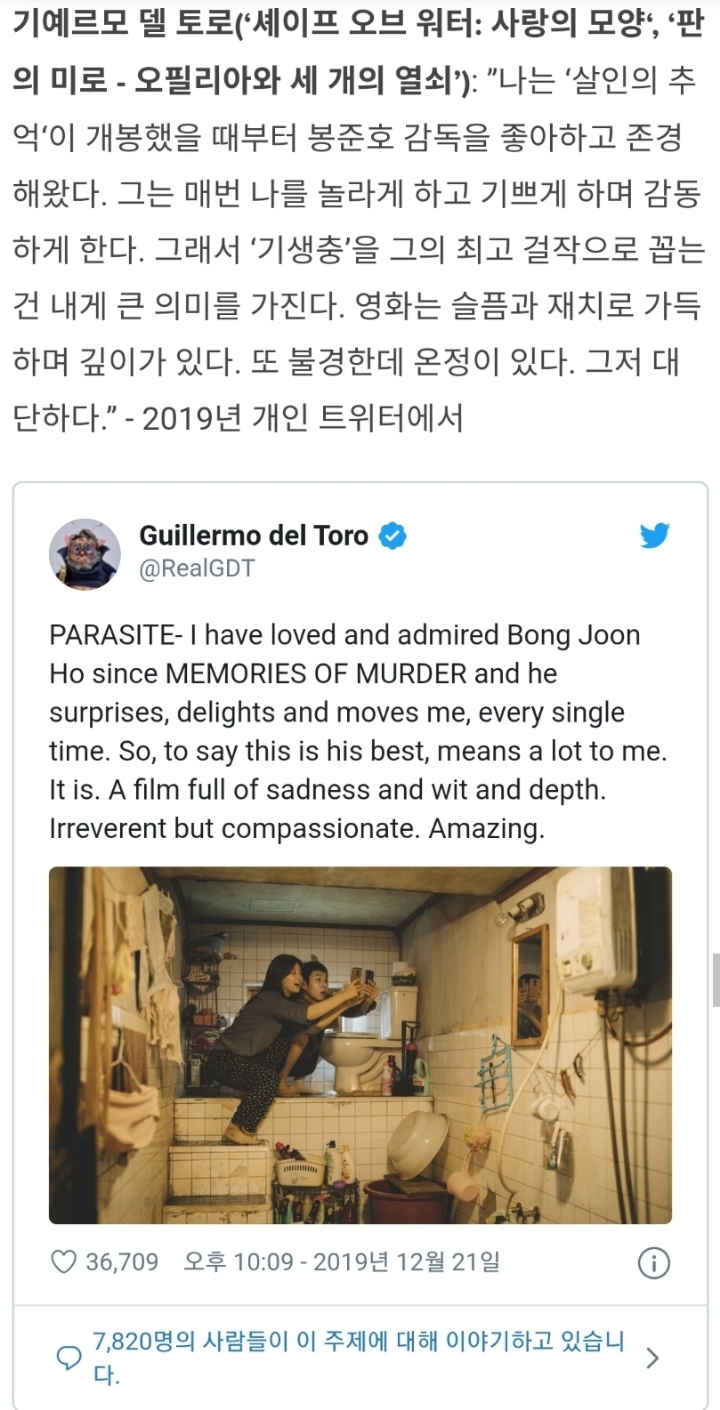This screenshot has height=1410, width=720.
Task: Expand conversation with right chevron arrow
Action: tap(653, 1358)
